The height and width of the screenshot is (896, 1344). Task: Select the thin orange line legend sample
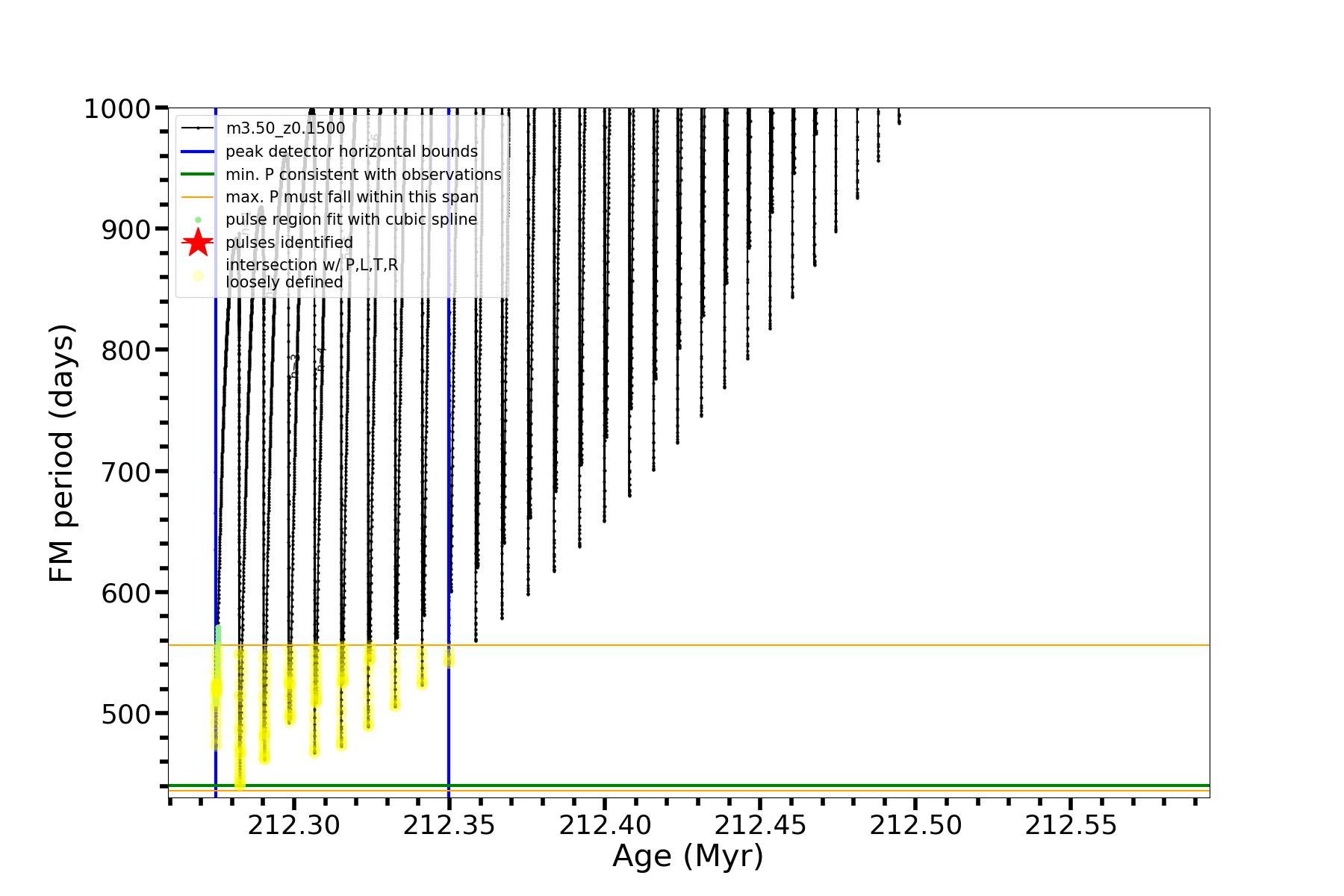[198, 197]
